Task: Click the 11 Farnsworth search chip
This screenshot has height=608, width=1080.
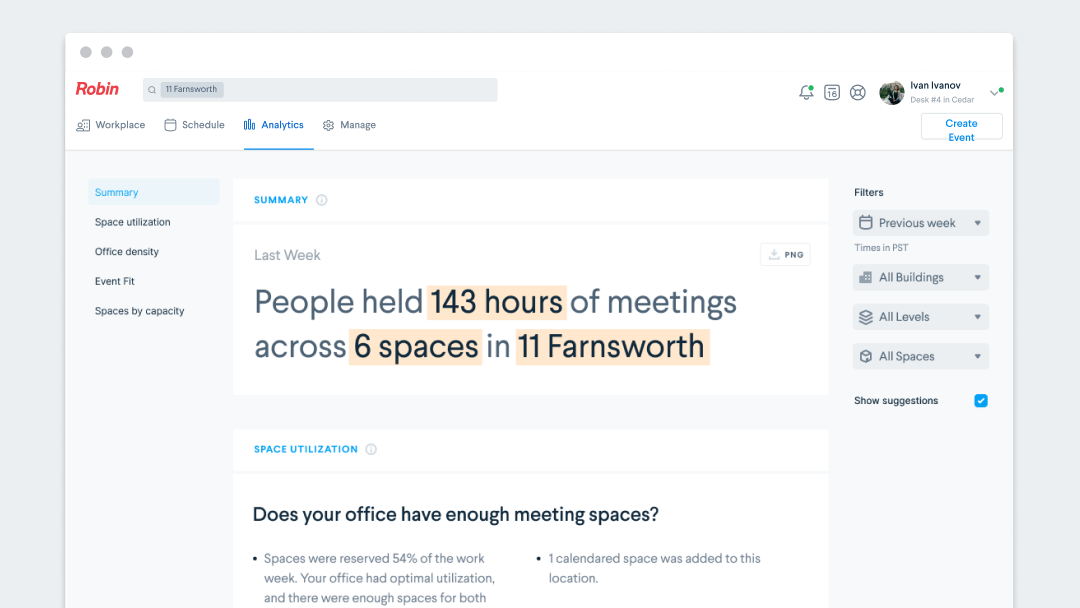Action: coord(191,90)
